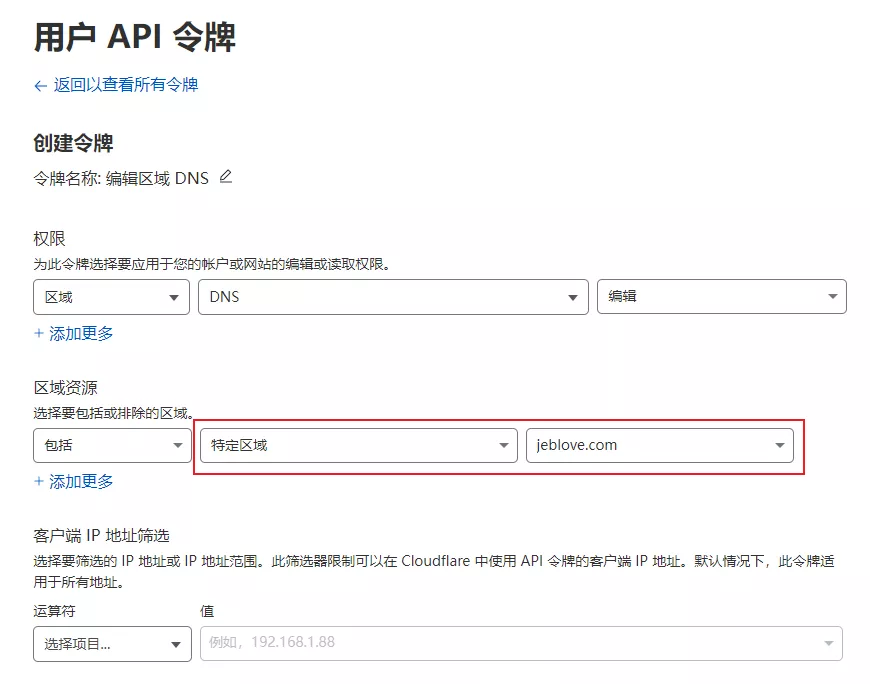Click the IP value field '例如, 192.168.1.88'
Screen dimensions: 870x684
click(521, 644)
